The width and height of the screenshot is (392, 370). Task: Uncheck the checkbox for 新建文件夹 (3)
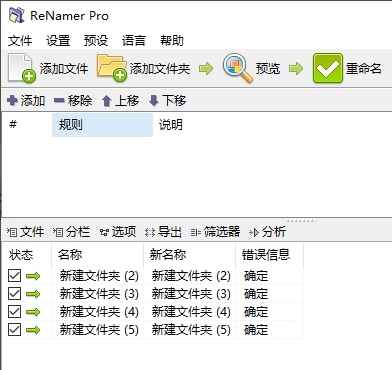[x=14, y=294]
